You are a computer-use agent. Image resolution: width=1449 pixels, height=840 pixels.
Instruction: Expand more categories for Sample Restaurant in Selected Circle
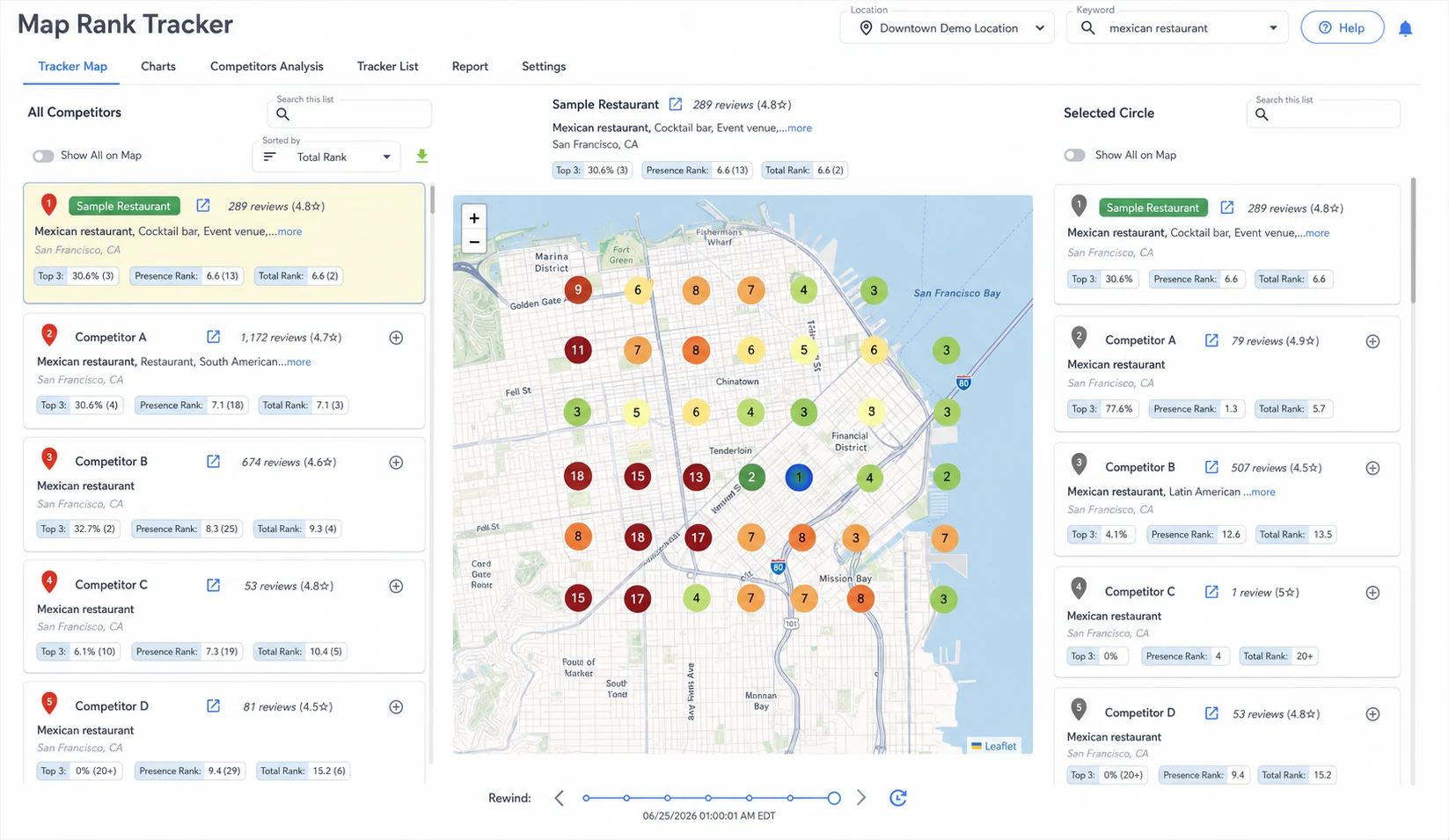pos(1317,233)
